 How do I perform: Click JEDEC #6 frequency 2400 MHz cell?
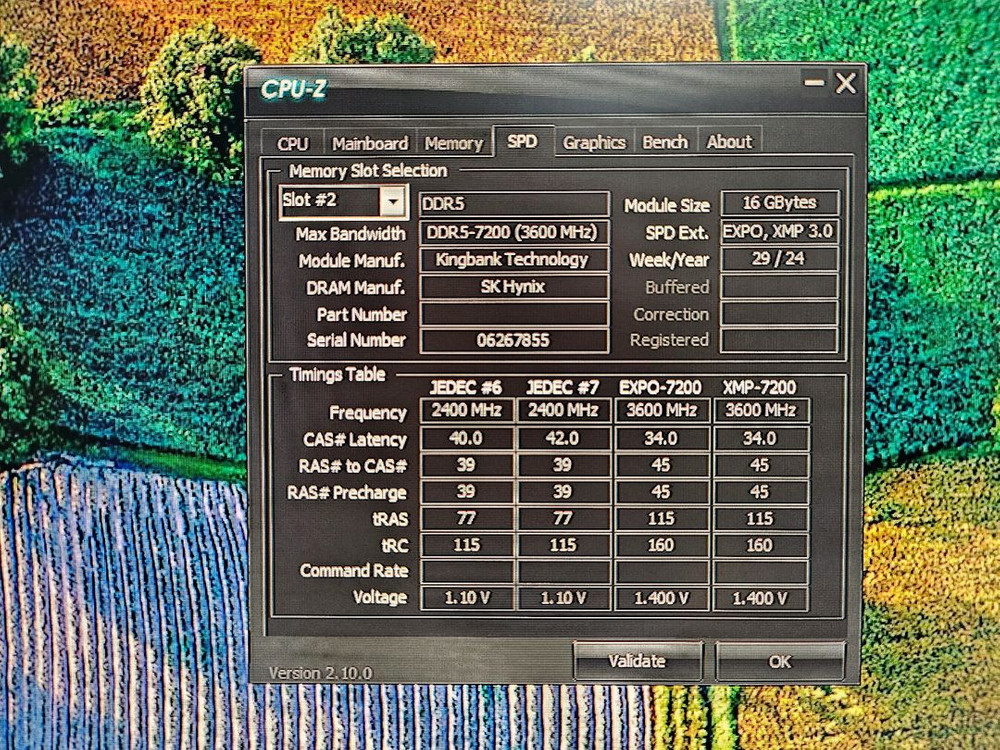pos(467,410)
